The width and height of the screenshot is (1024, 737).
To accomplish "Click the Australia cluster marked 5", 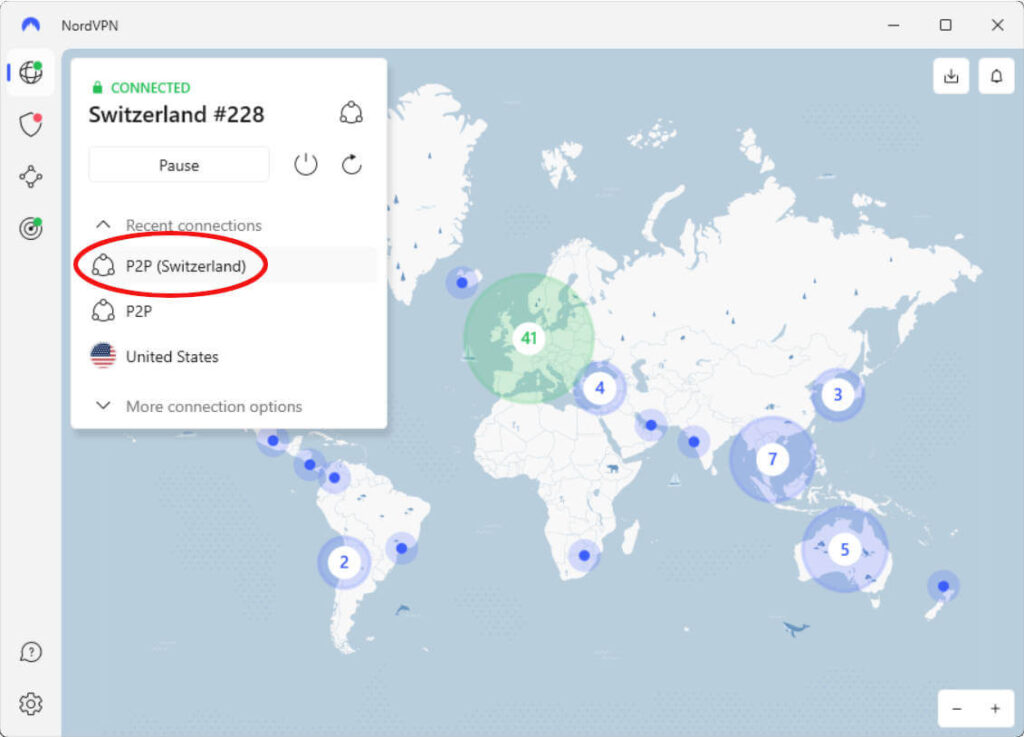I will 844,550.
